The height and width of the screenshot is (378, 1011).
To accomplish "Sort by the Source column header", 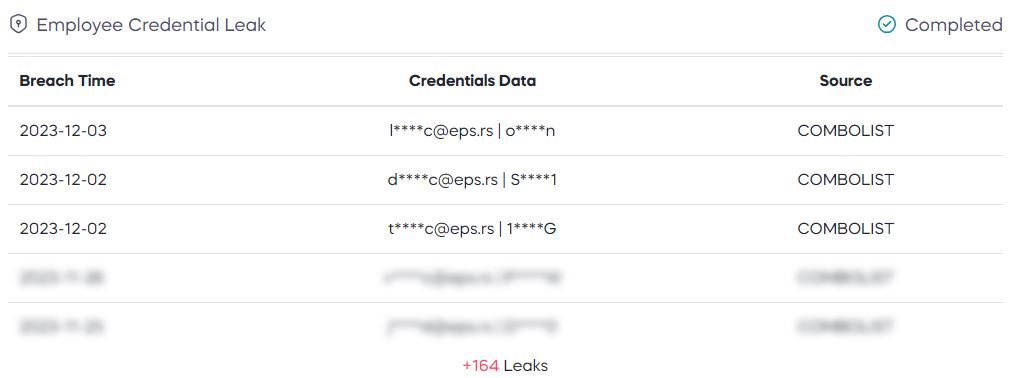I will (846, 81).
